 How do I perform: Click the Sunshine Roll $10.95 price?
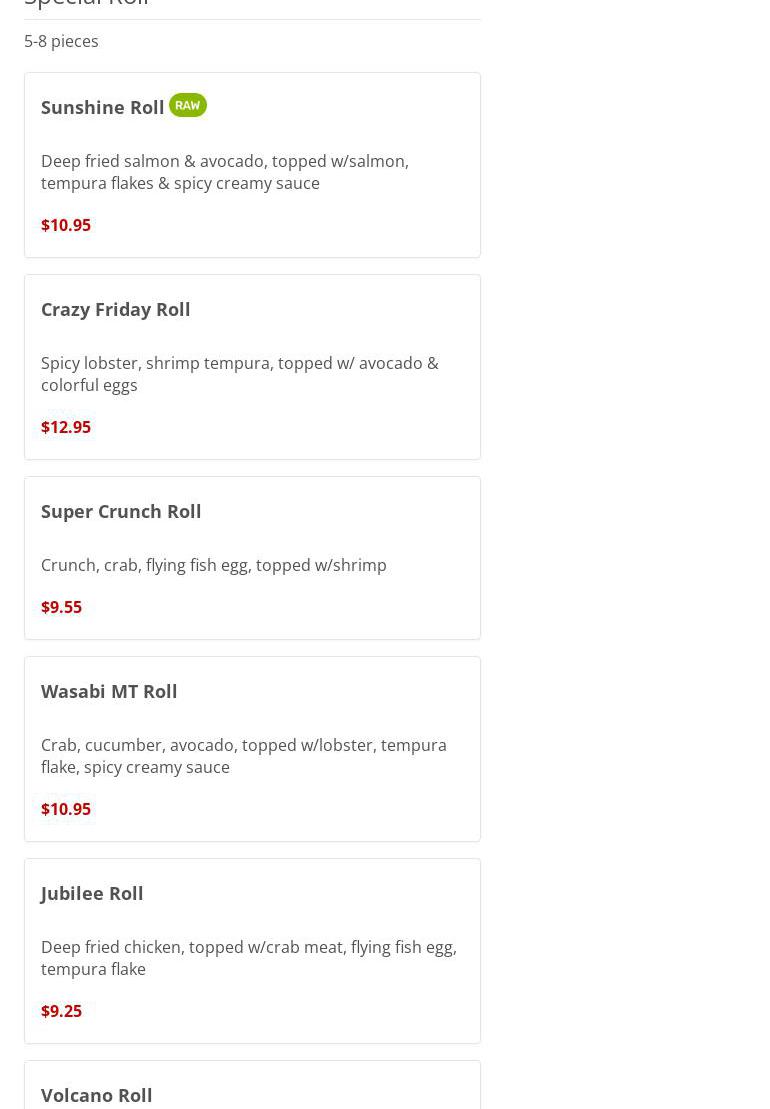click(x=66, y=225)
